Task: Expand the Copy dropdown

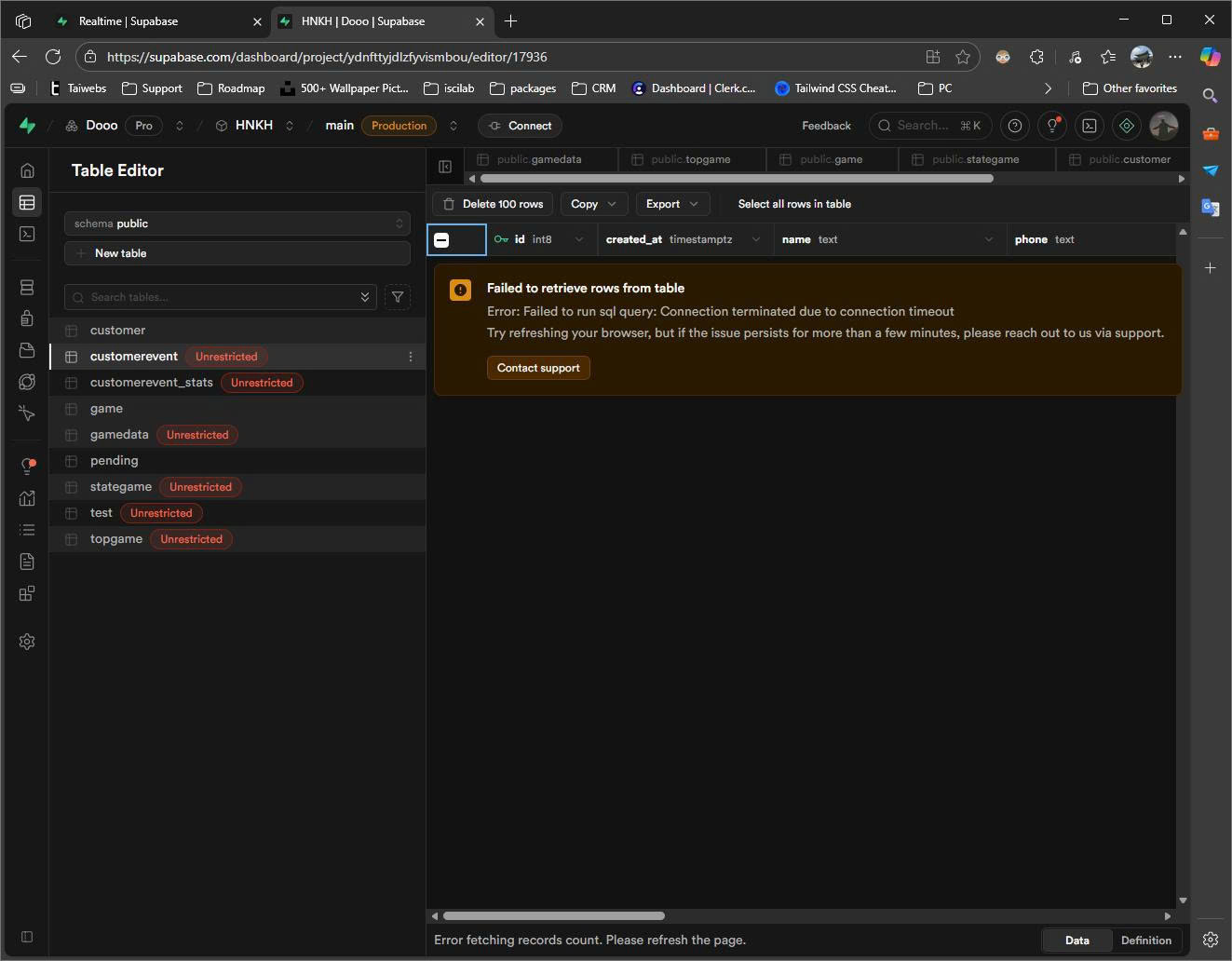Action: pos(593,204)
